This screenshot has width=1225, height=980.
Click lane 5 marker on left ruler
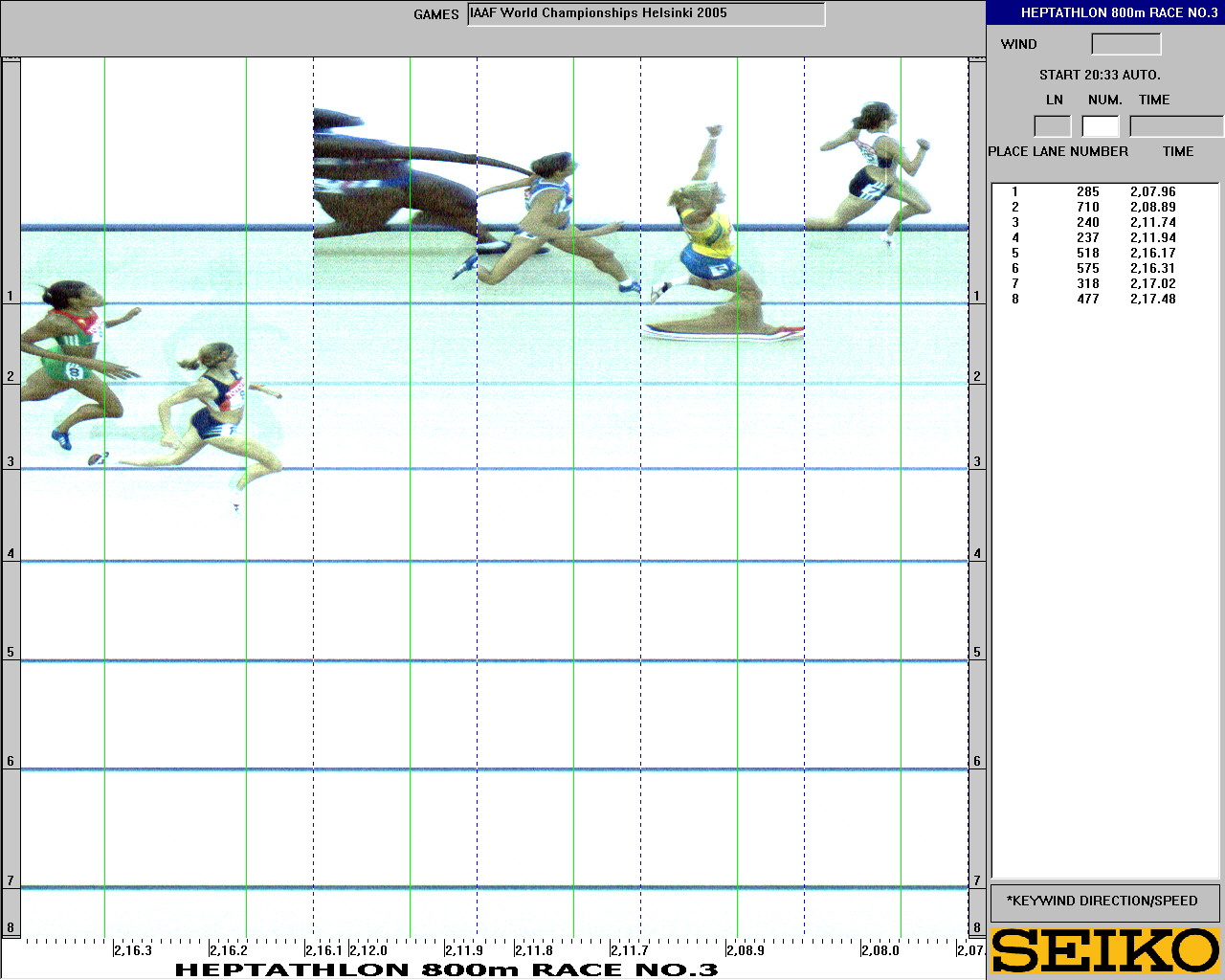point(11,653)
